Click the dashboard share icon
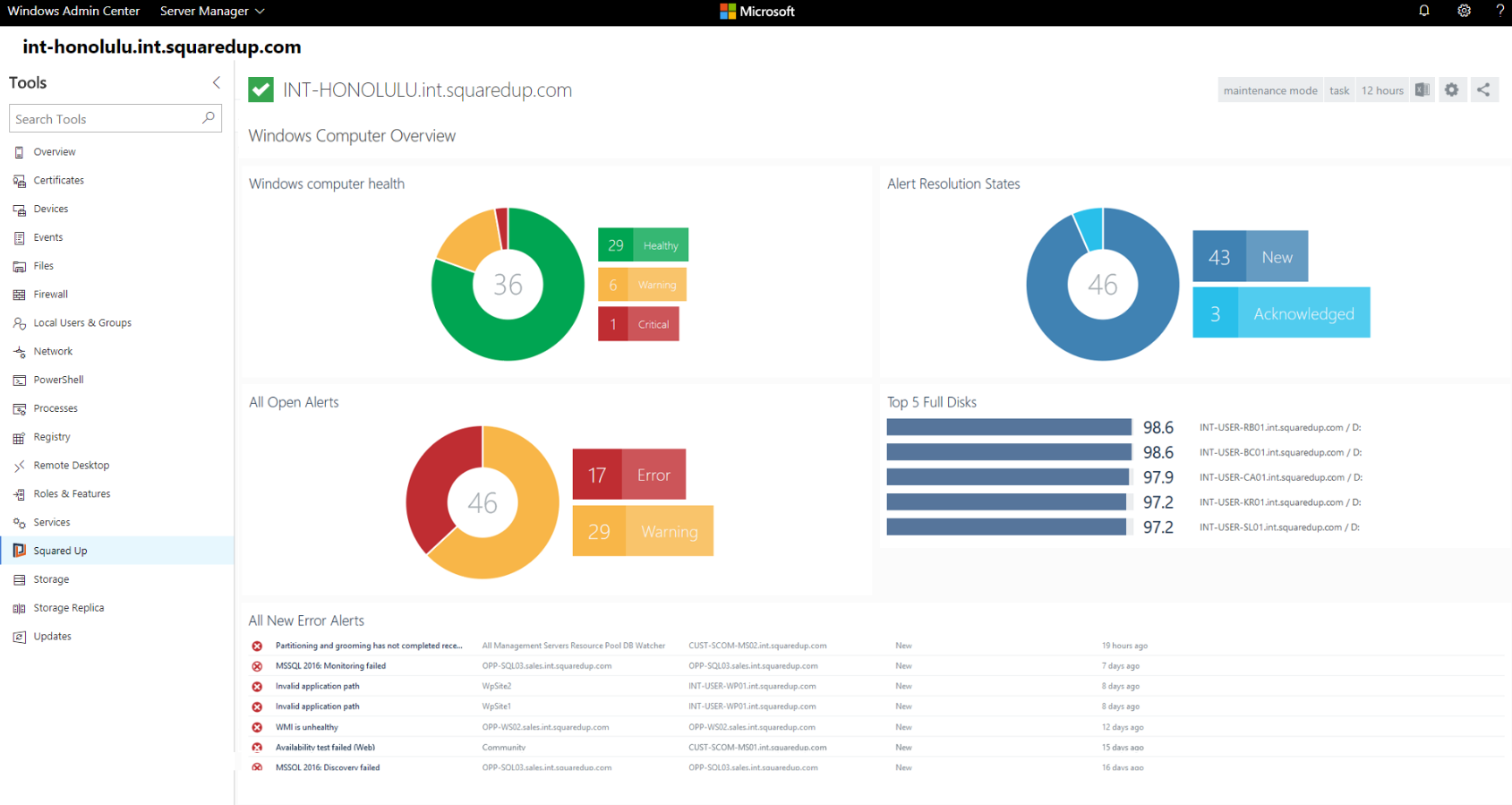Screen dimensions: 1512x805 [1483, 90]
